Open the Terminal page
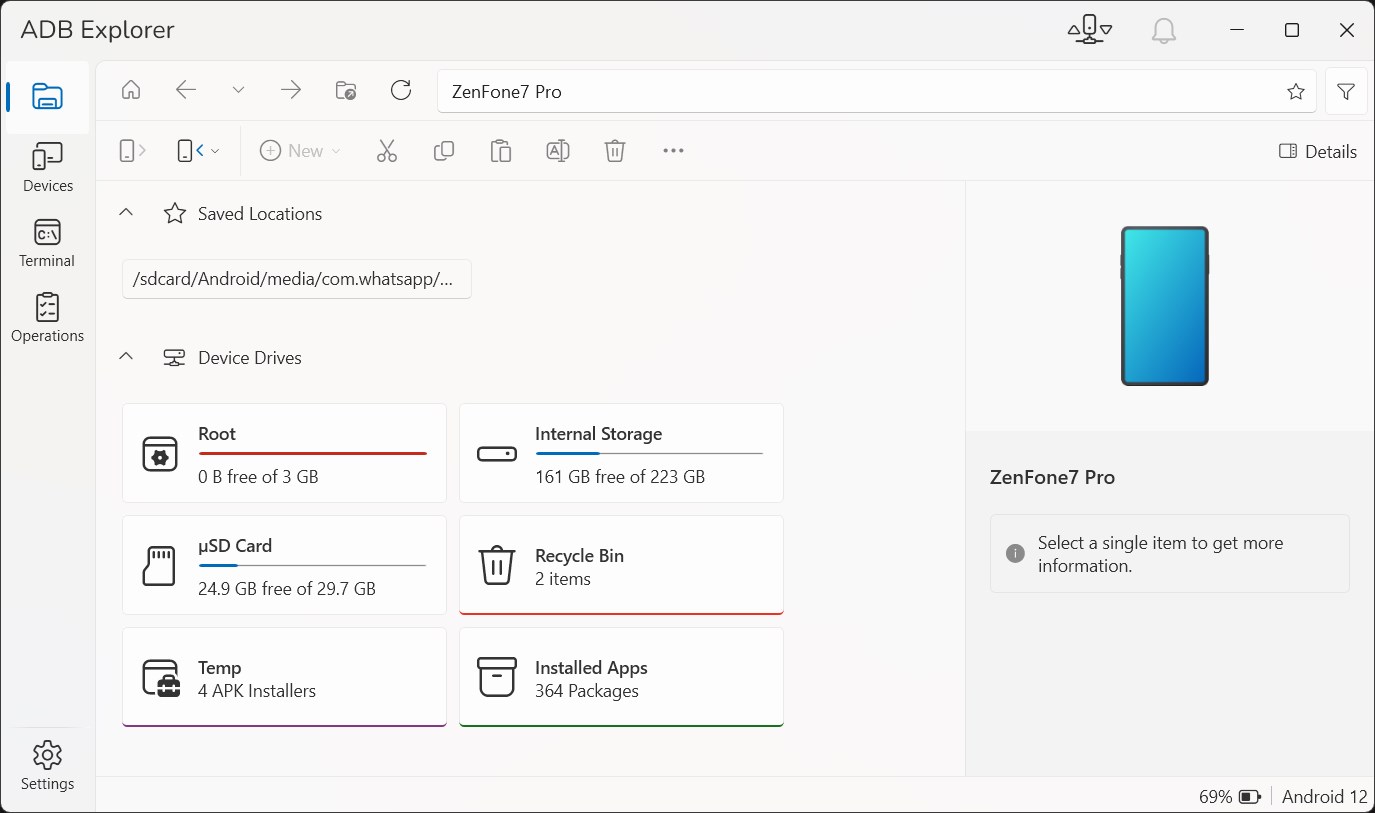Screen dimensions: 1375x813 pos(47,243)
